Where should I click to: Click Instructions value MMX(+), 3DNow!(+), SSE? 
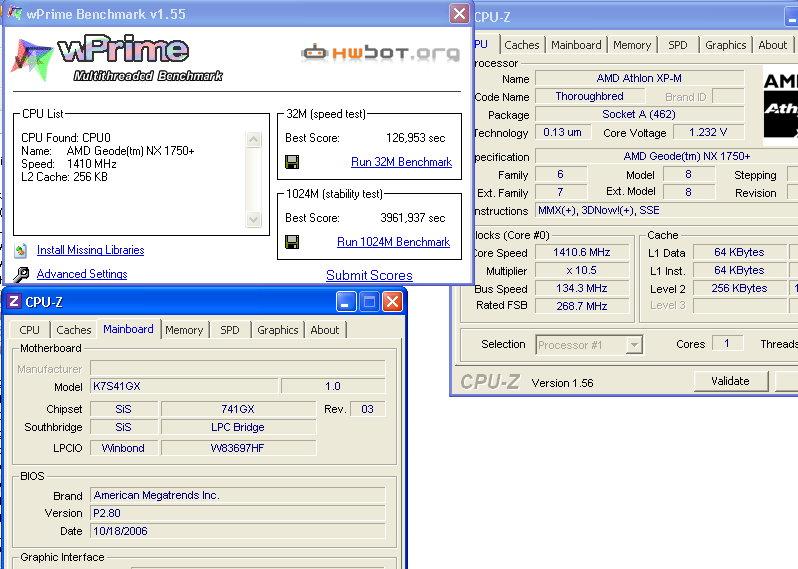coord(667,210)
